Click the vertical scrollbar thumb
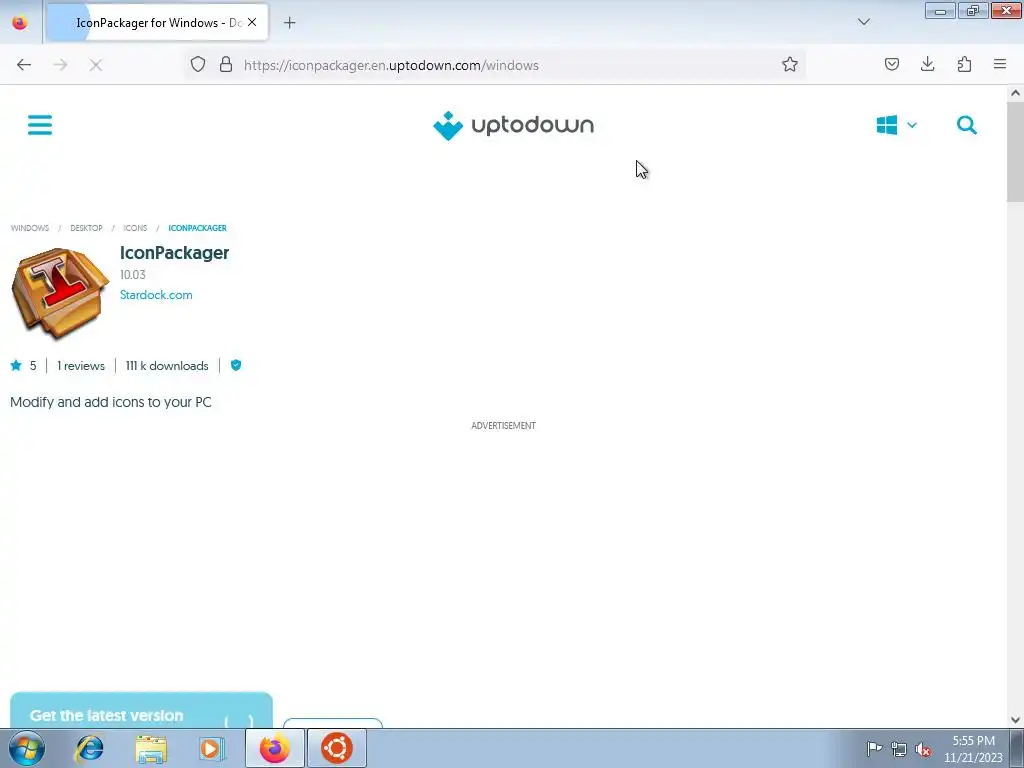Screen dimensions: 1024x768 [1015, 152]
